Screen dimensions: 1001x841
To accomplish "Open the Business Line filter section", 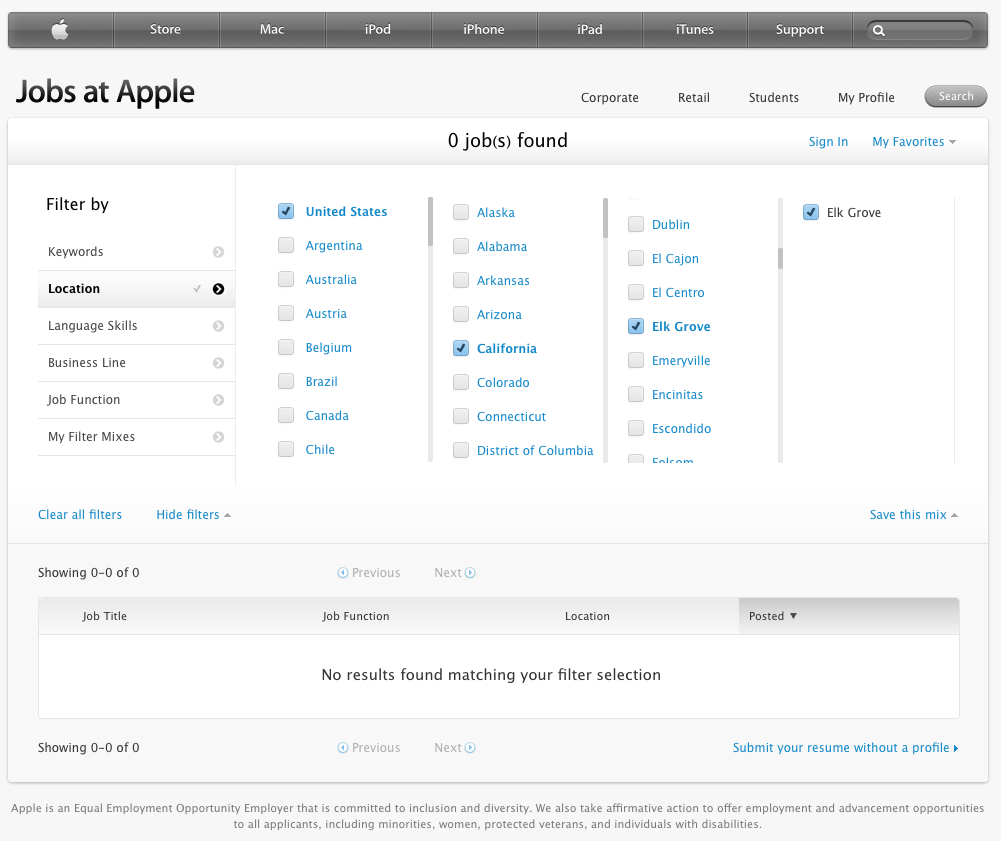I will (x=136, y=363).
